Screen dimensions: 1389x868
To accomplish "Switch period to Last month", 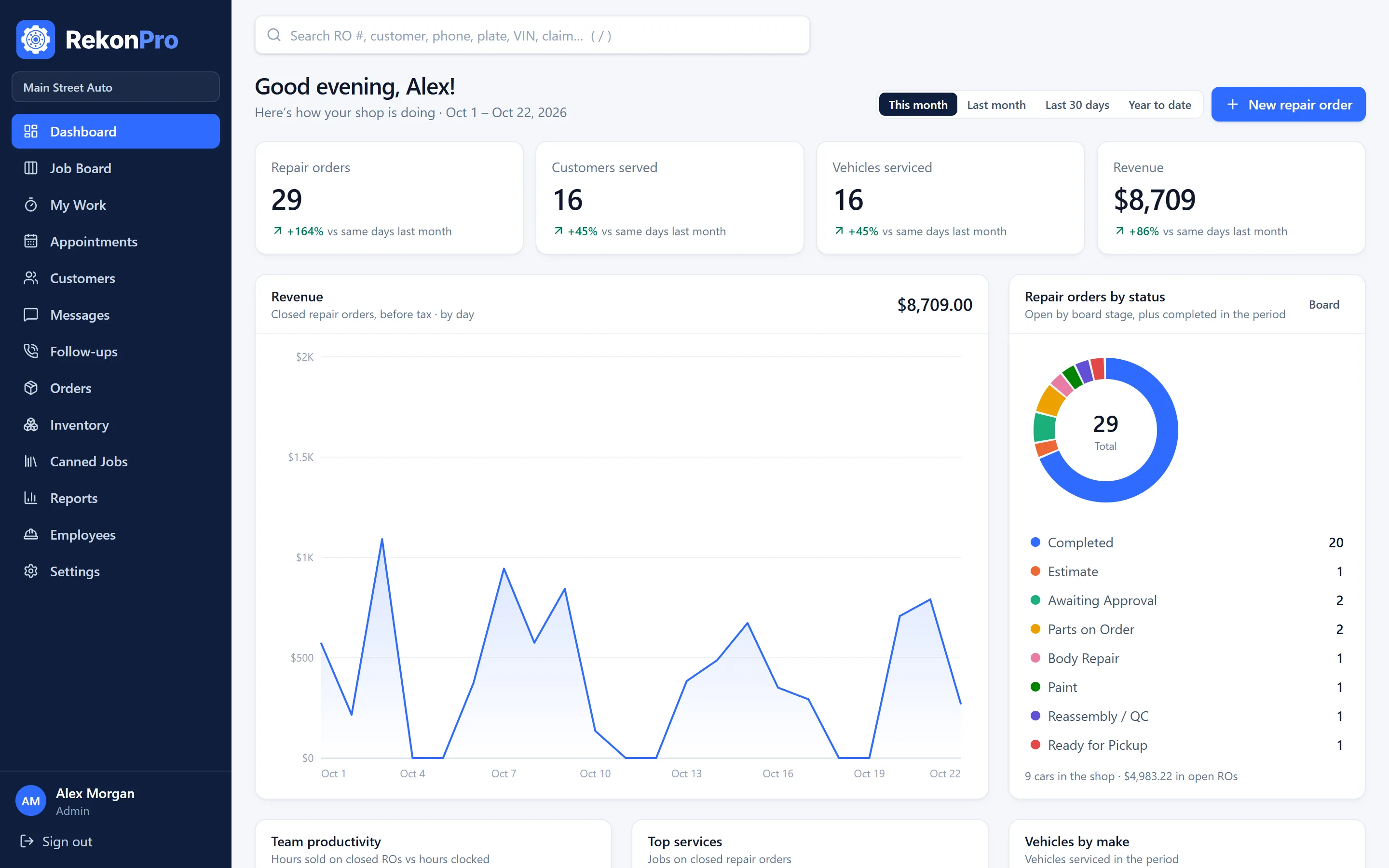I will pos(996,105).
